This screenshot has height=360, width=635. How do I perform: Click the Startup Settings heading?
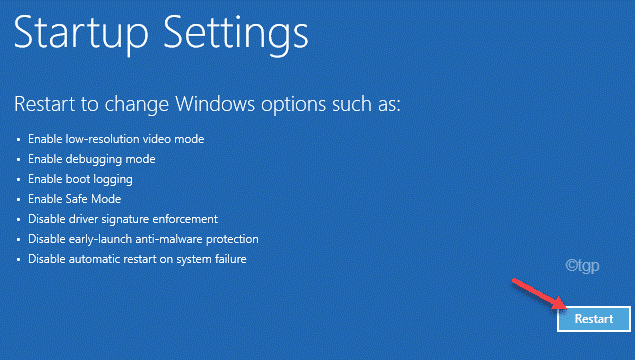[161, 34]
